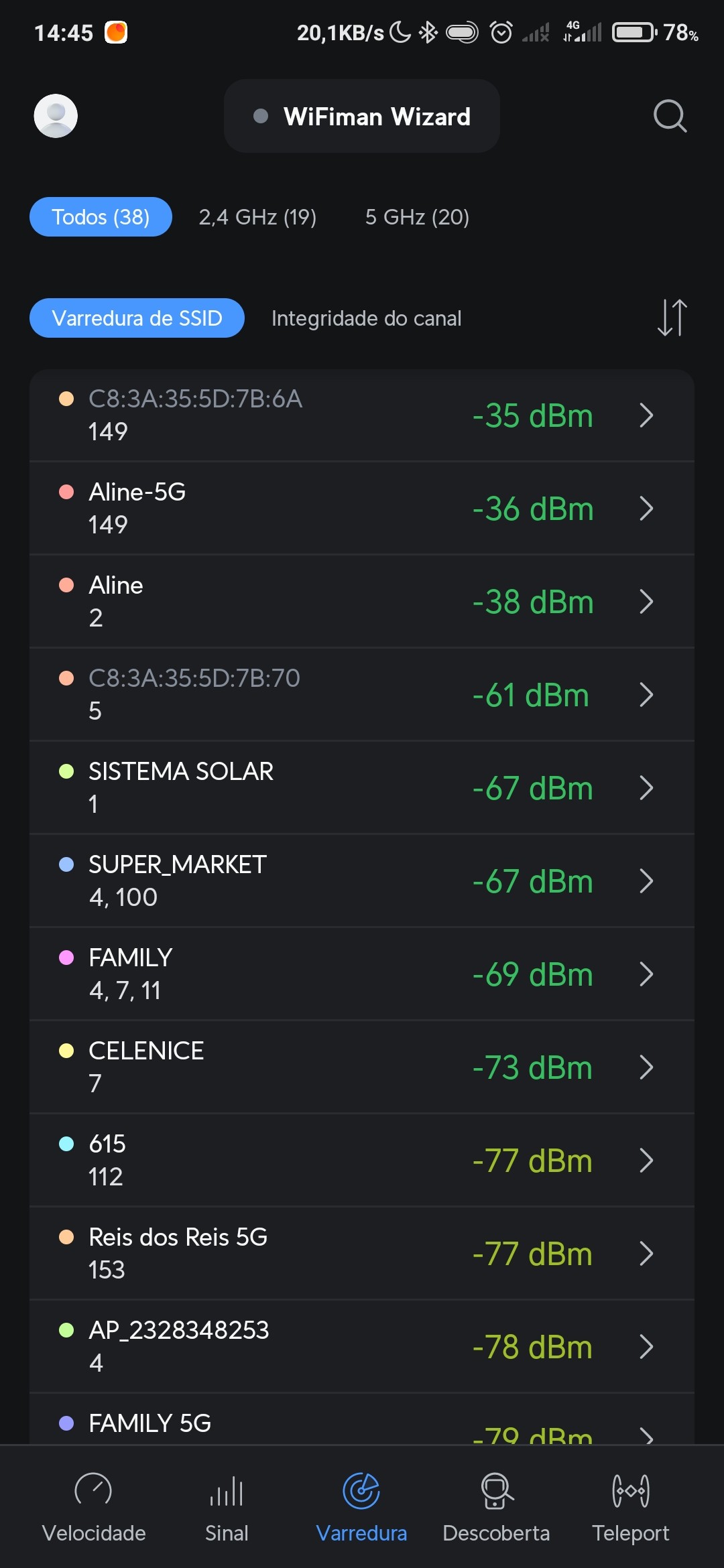Switch to Integridade do canal tab
The image size is (724, 1568).
[x=366, y=318]
